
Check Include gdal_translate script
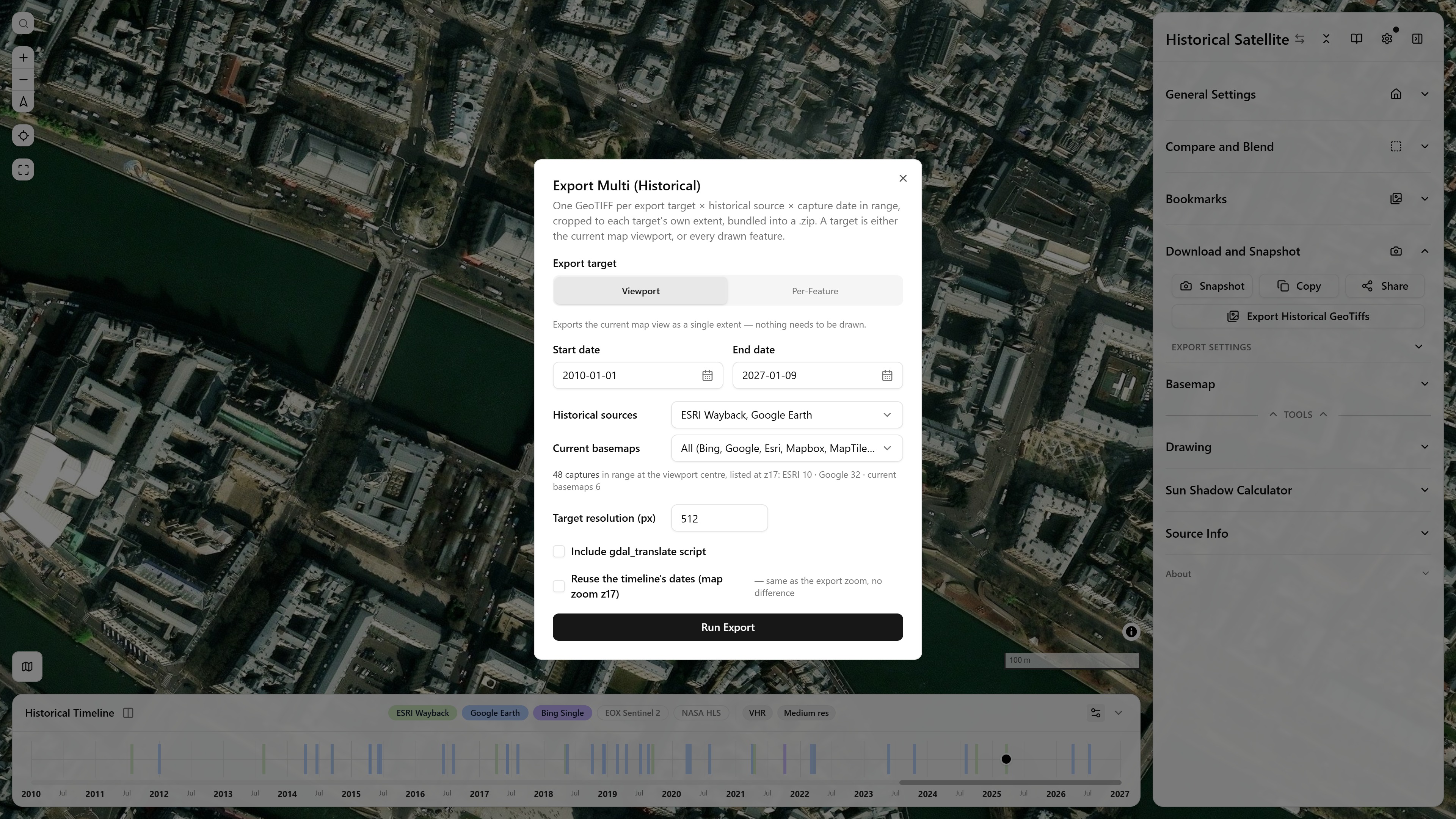pos(559,552)
